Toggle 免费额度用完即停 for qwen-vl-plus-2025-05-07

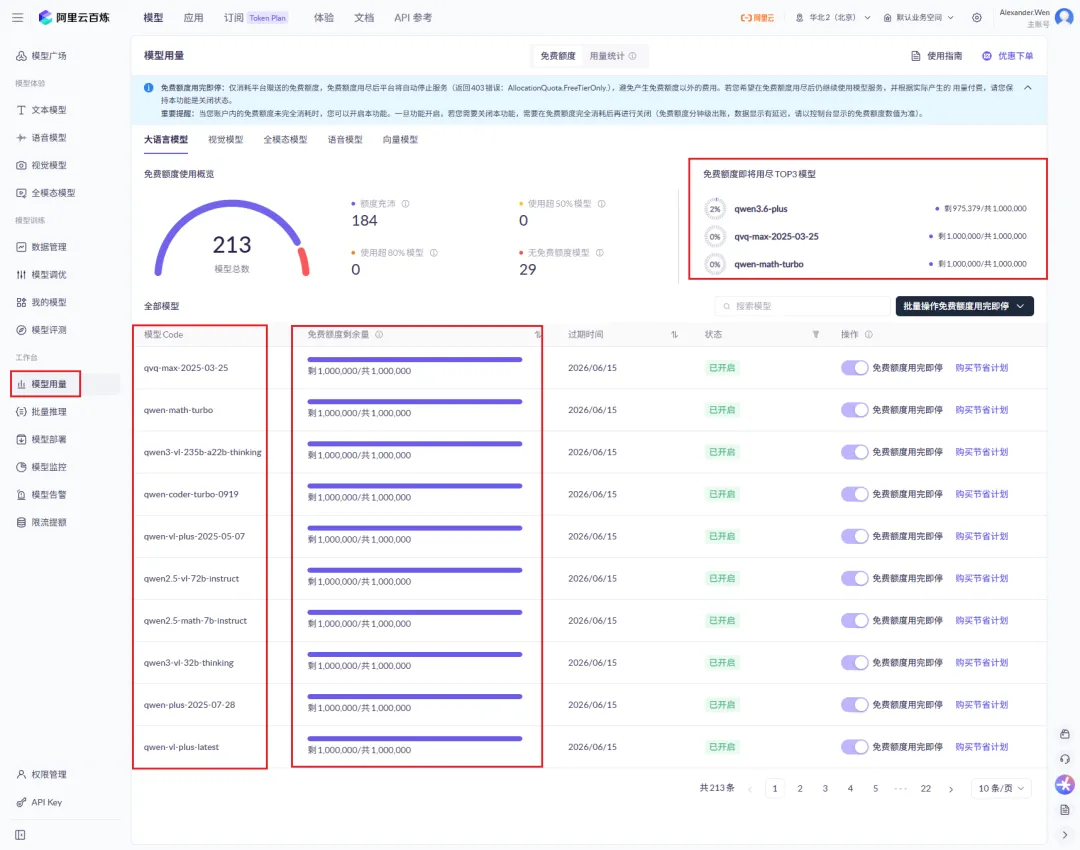click(x=854, y=536)
